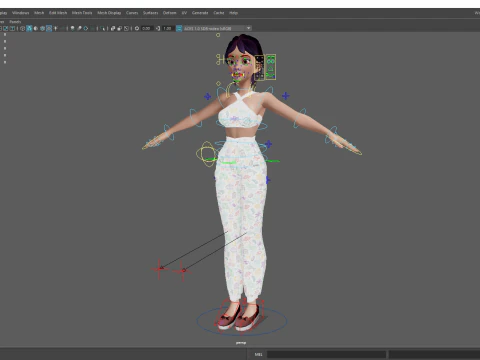This screenshot has width=480, height=360.
Task: Switch viewport to wireframe display
Action: point(22,28)
